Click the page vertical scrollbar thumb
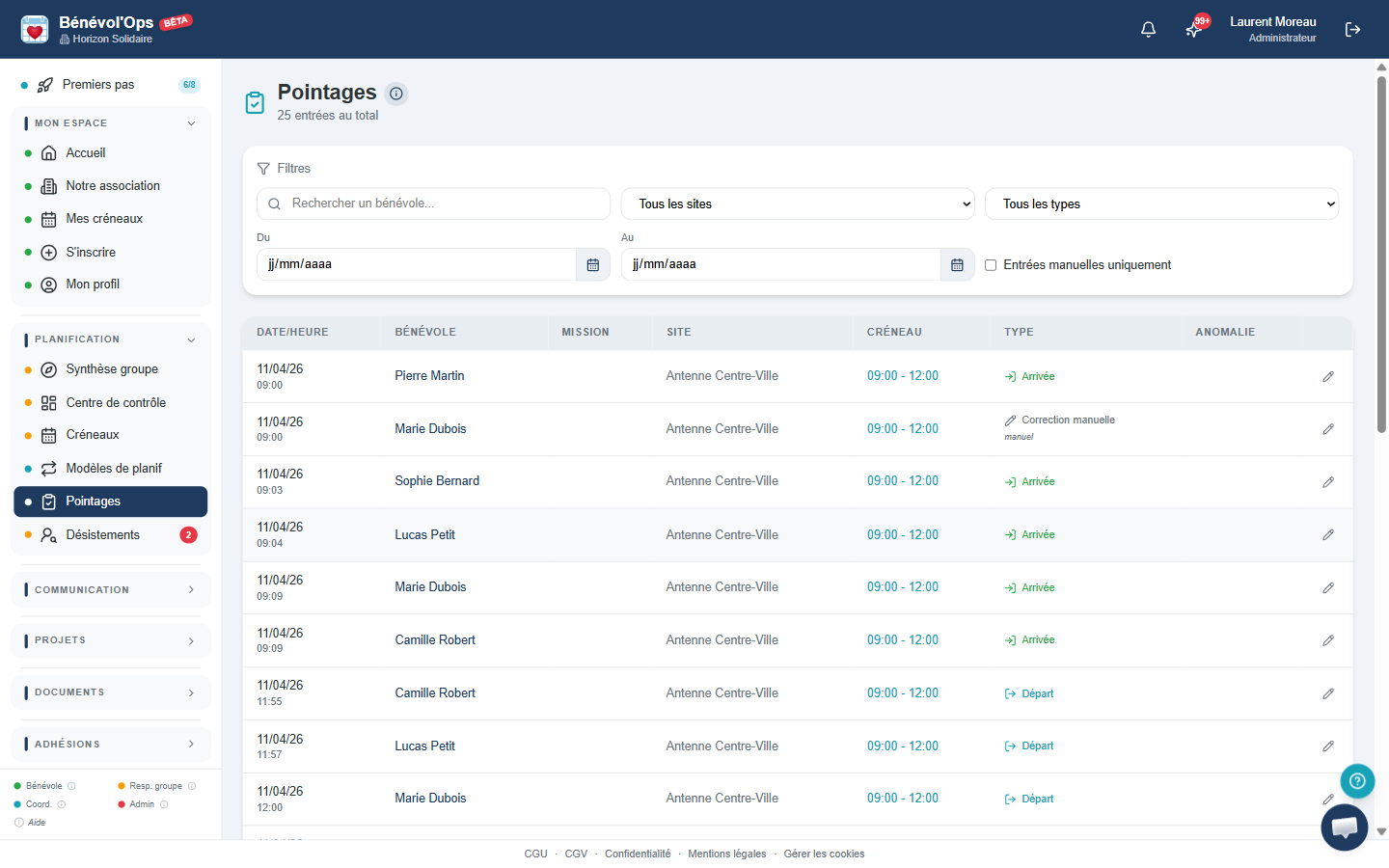 coord(1381,254)
